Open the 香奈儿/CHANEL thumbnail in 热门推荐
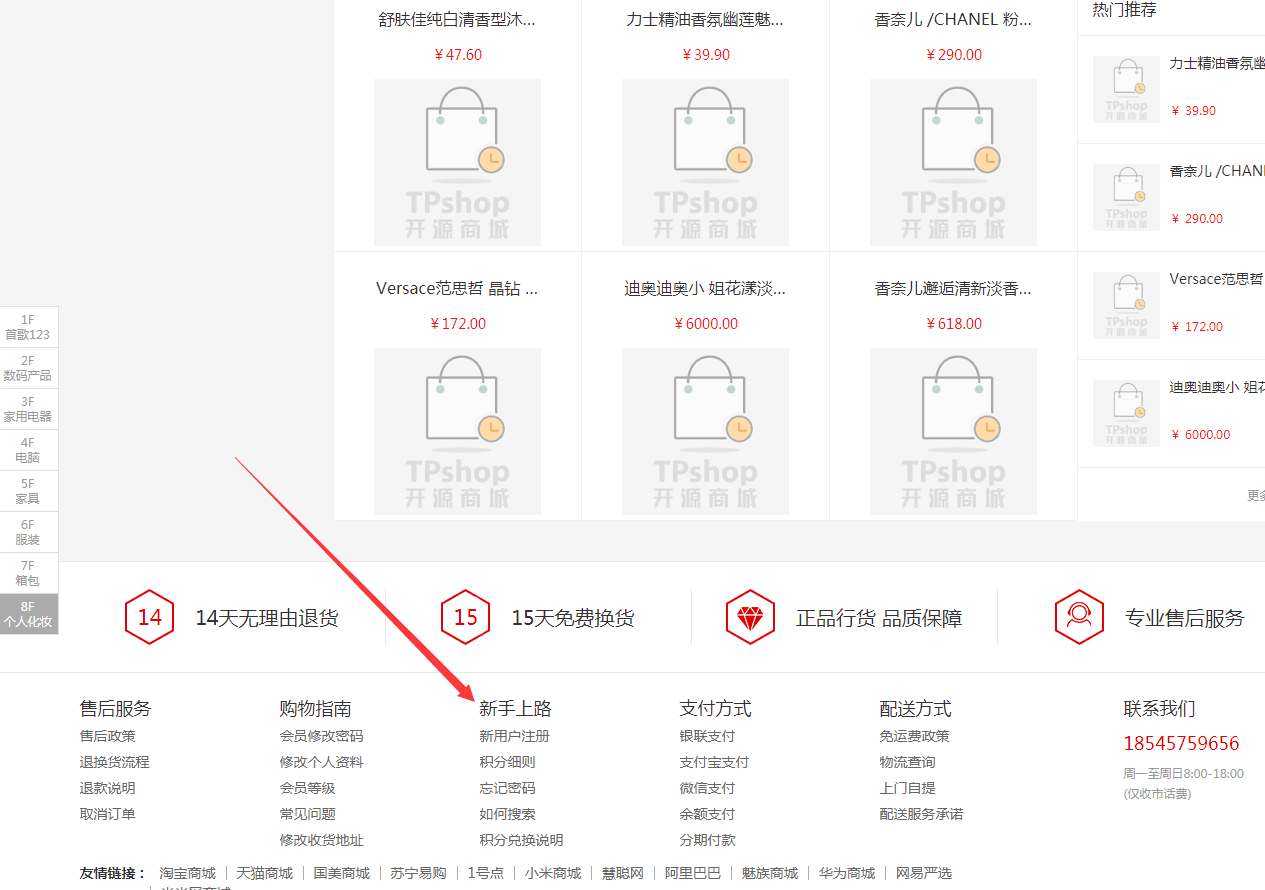1265x890 pixels. pos(1126,197)
